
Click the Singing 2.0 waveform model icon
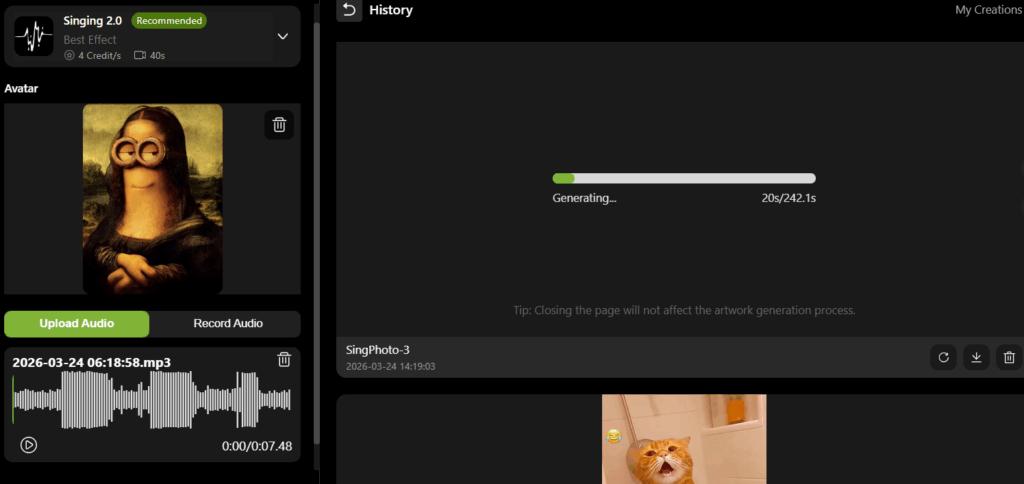point(34,36)
